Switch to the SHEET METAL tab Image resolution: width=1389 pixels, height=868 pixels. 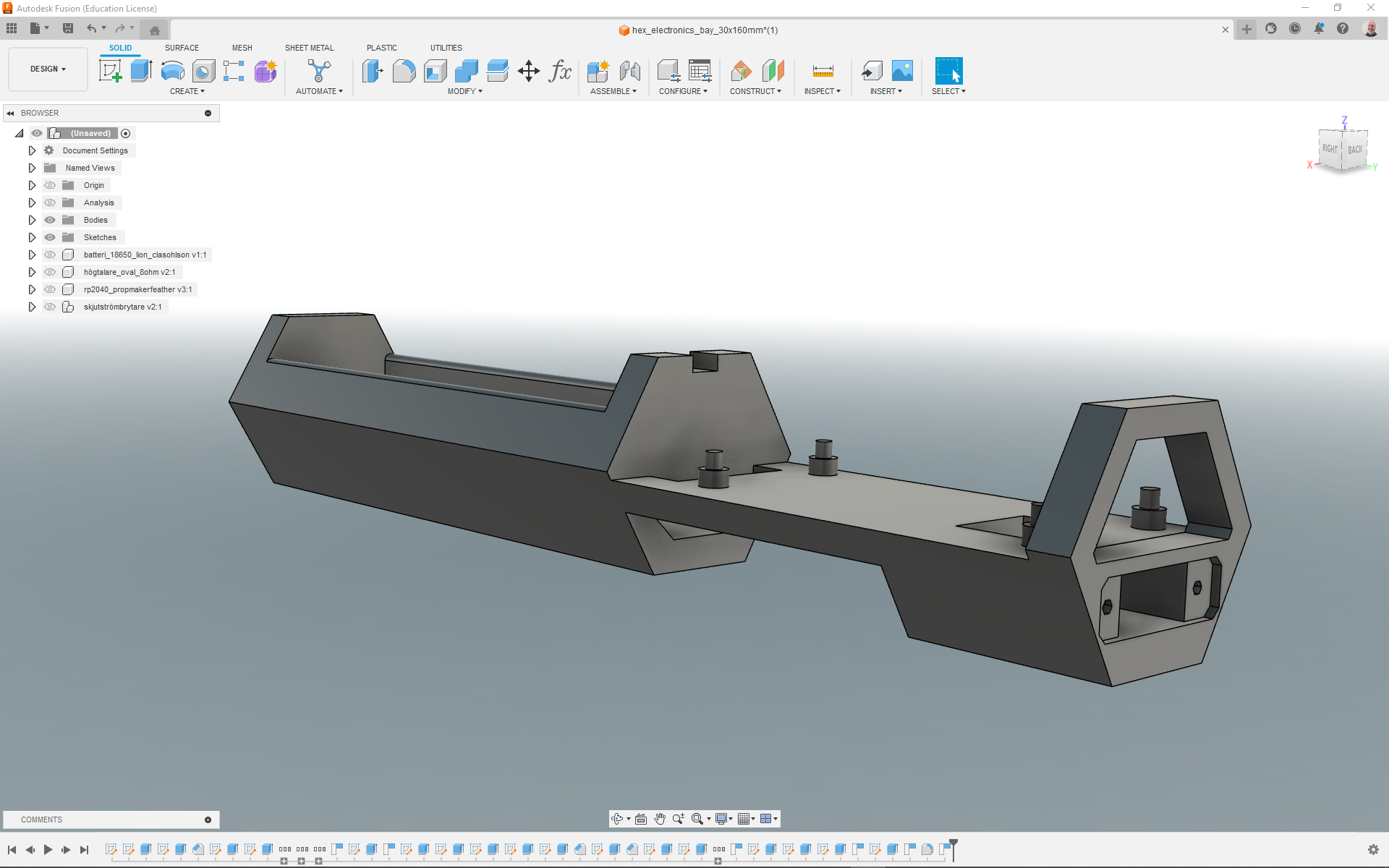coord(310,48)
